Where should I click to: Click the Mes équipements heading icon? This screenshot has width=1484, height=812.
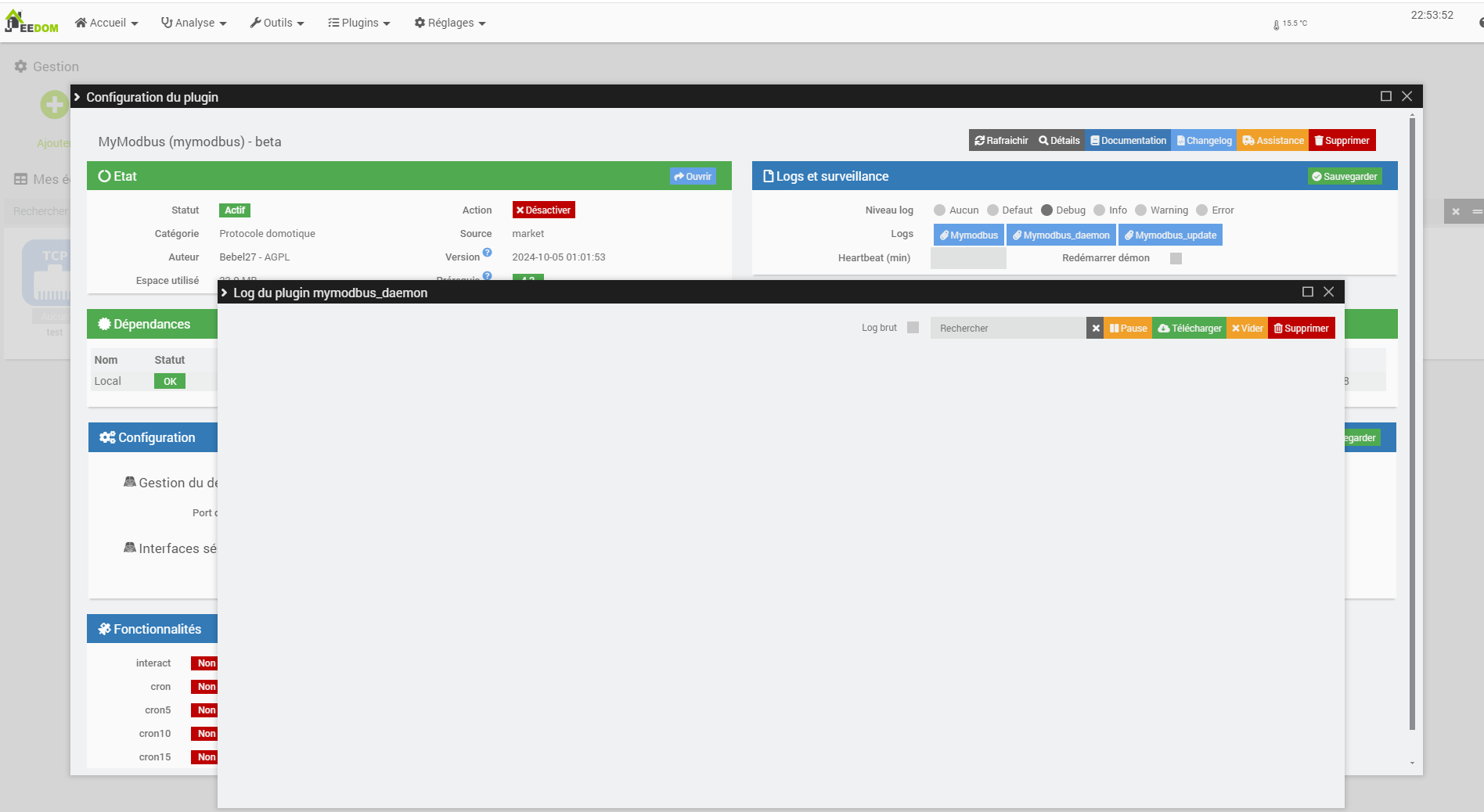(x=21, y=179)
